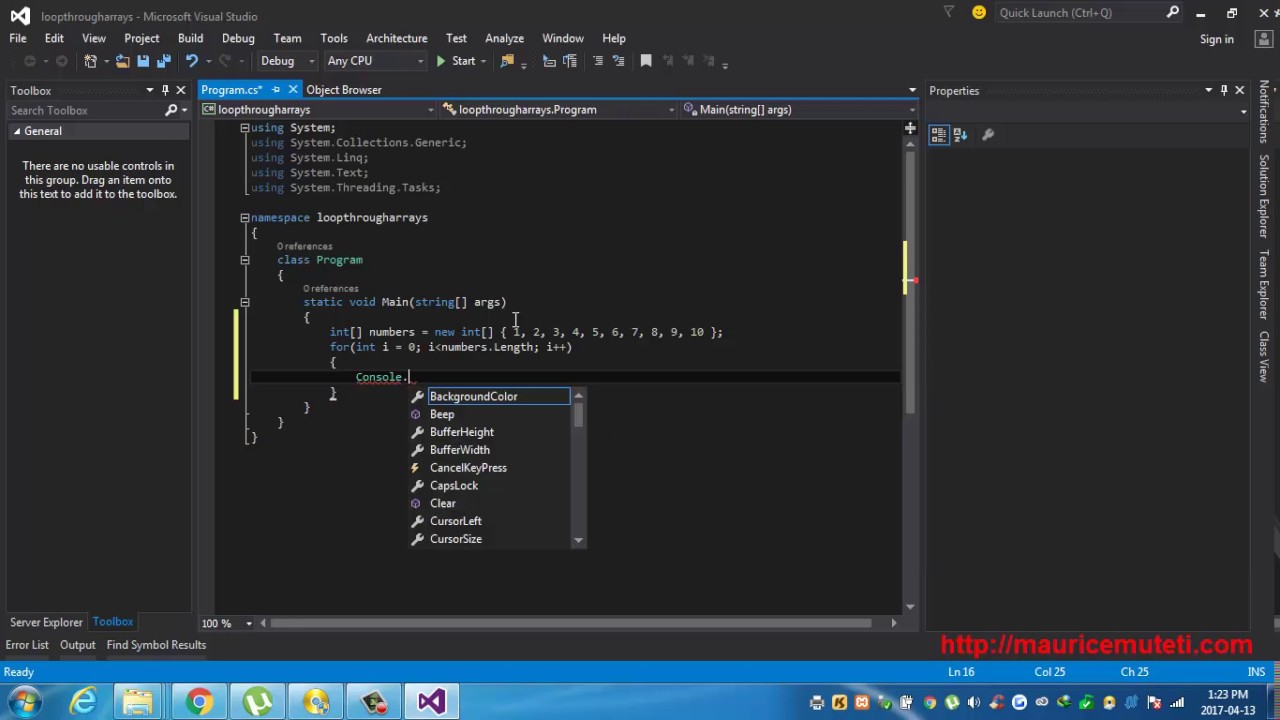Click the Open File toolbar icon
Viewport: 1280px width, 720px height.
[x=122, y=61]
